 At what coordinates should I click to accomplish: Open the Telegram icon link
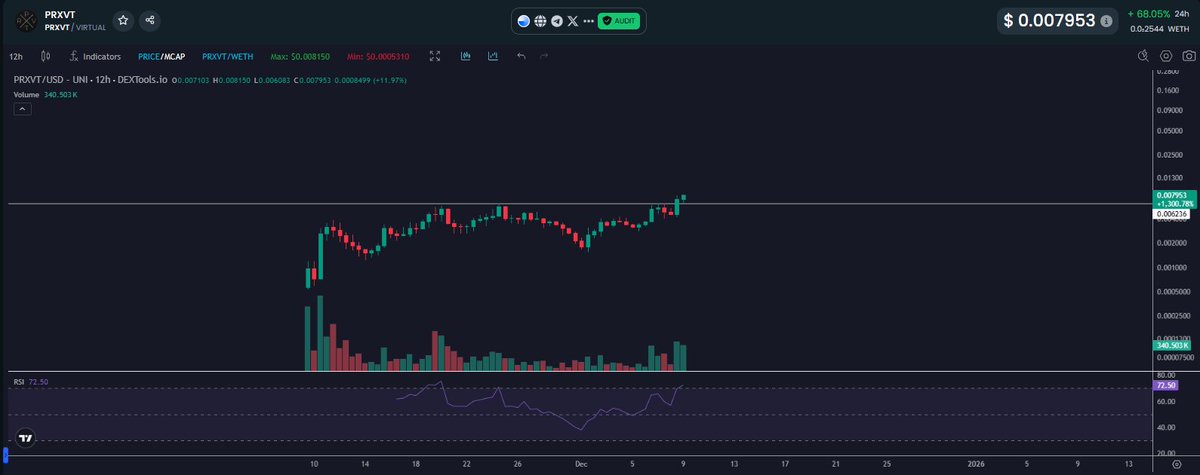coord(556,21)
